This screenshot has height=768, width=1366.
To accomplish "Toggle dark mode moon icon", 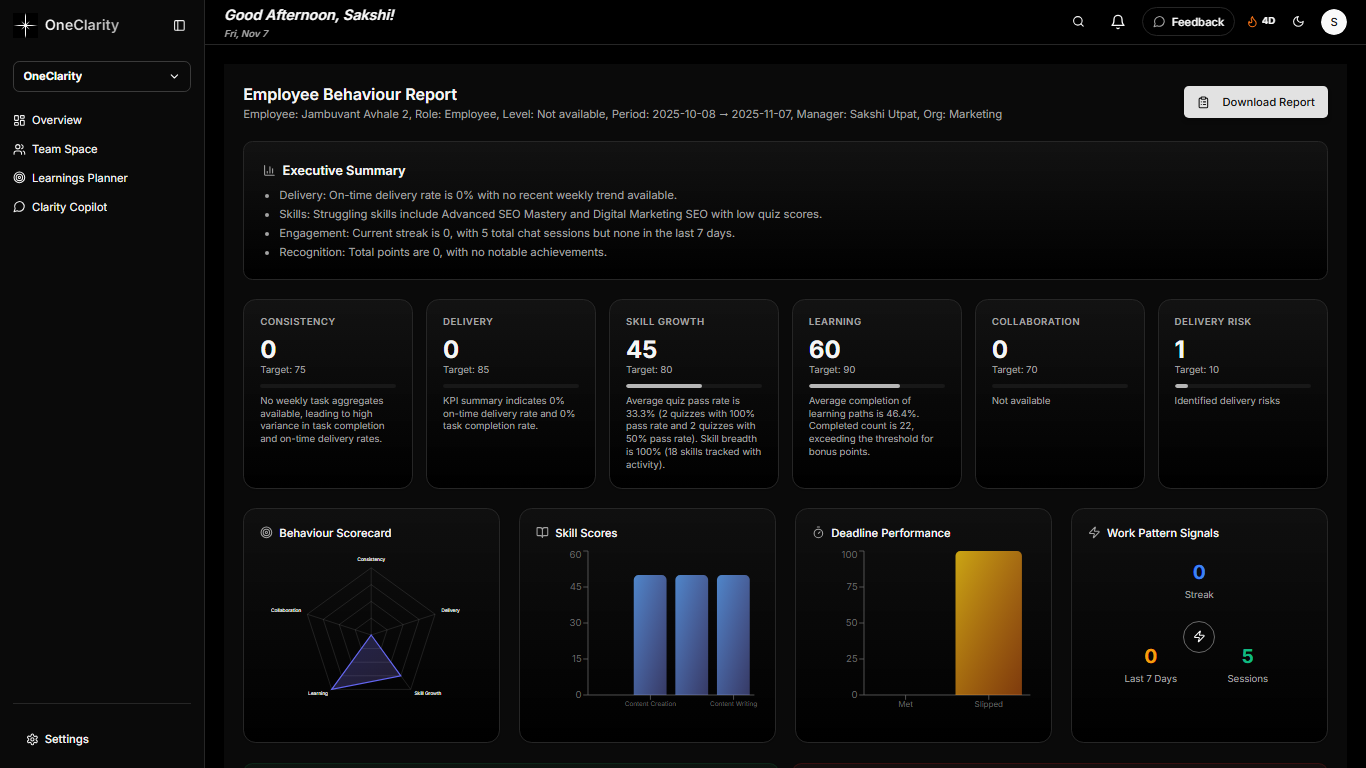I will point(1299,22).
